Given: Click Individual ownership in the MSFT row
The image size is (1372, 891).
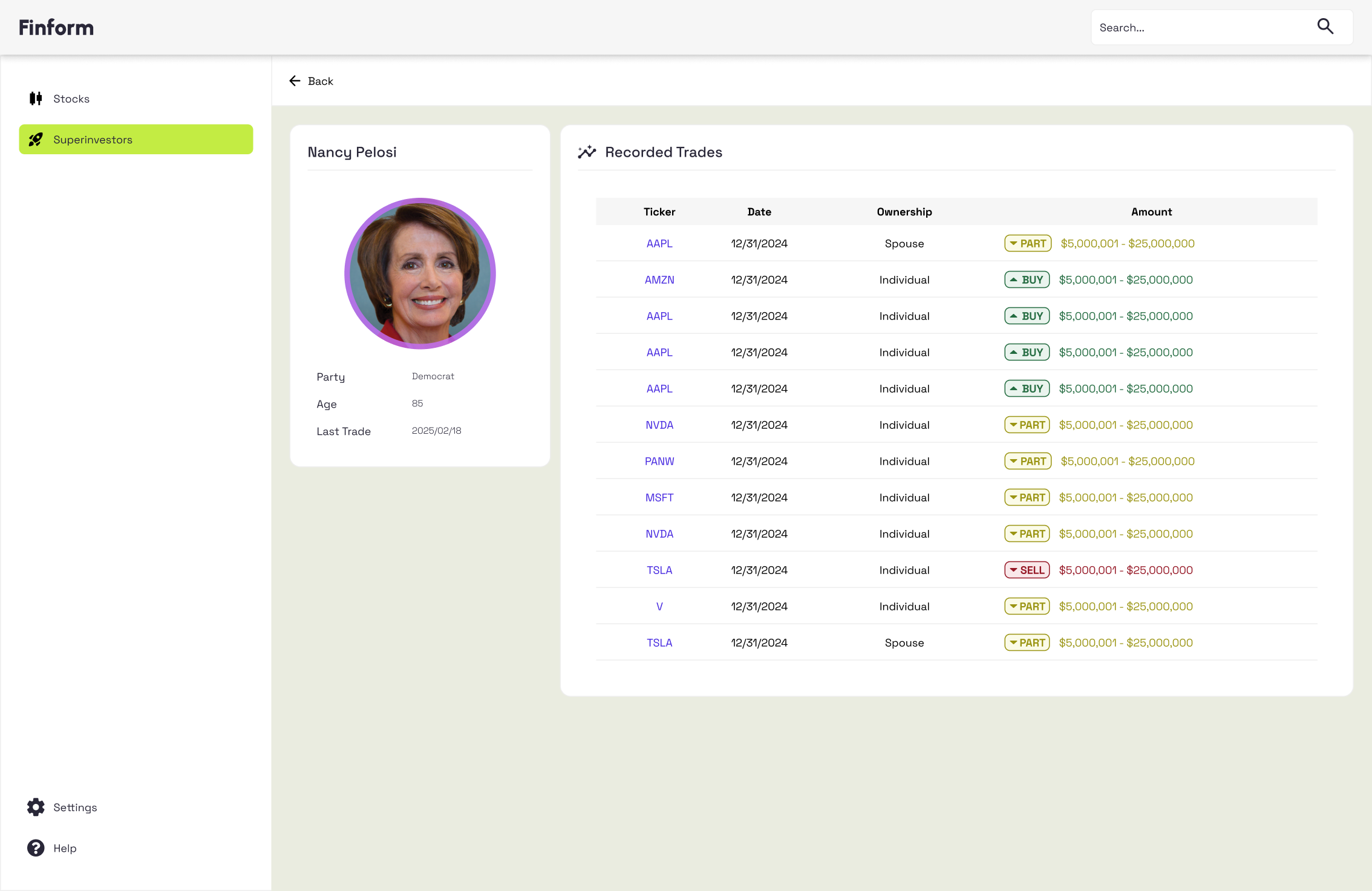Looking at the screenshot, I should pyautogui.click(x=904, y=498).
